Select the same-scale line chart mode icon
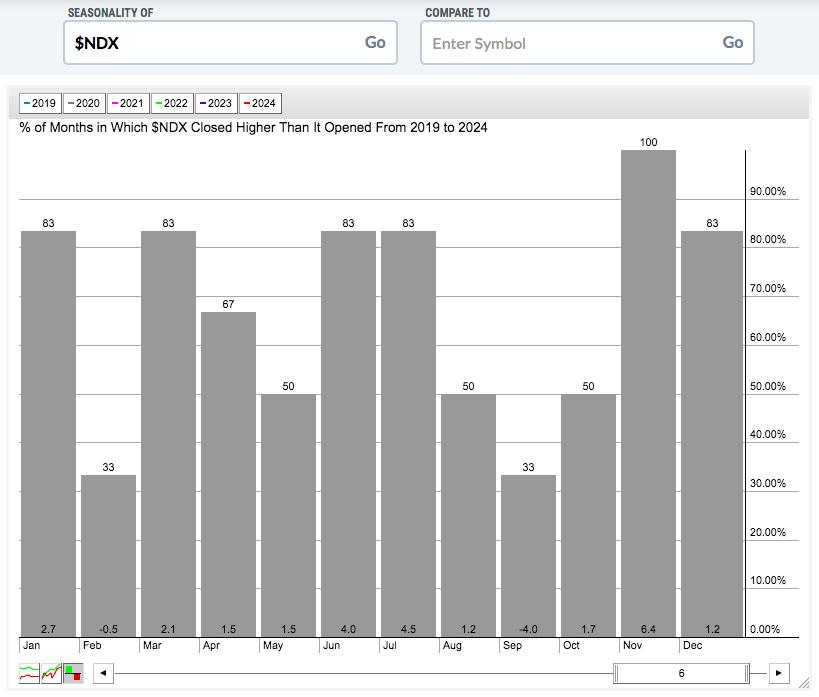 click(x=51, y=673)
